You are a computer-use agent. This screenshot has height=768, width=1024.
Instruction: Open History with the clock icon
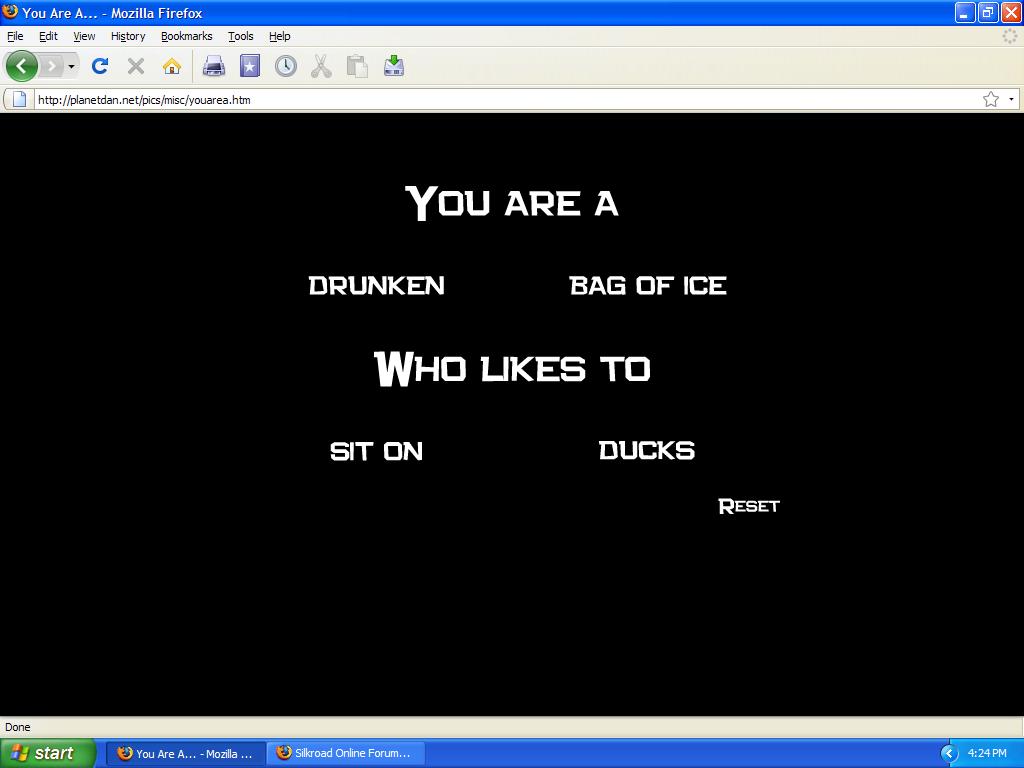click(x=286, y=67)
